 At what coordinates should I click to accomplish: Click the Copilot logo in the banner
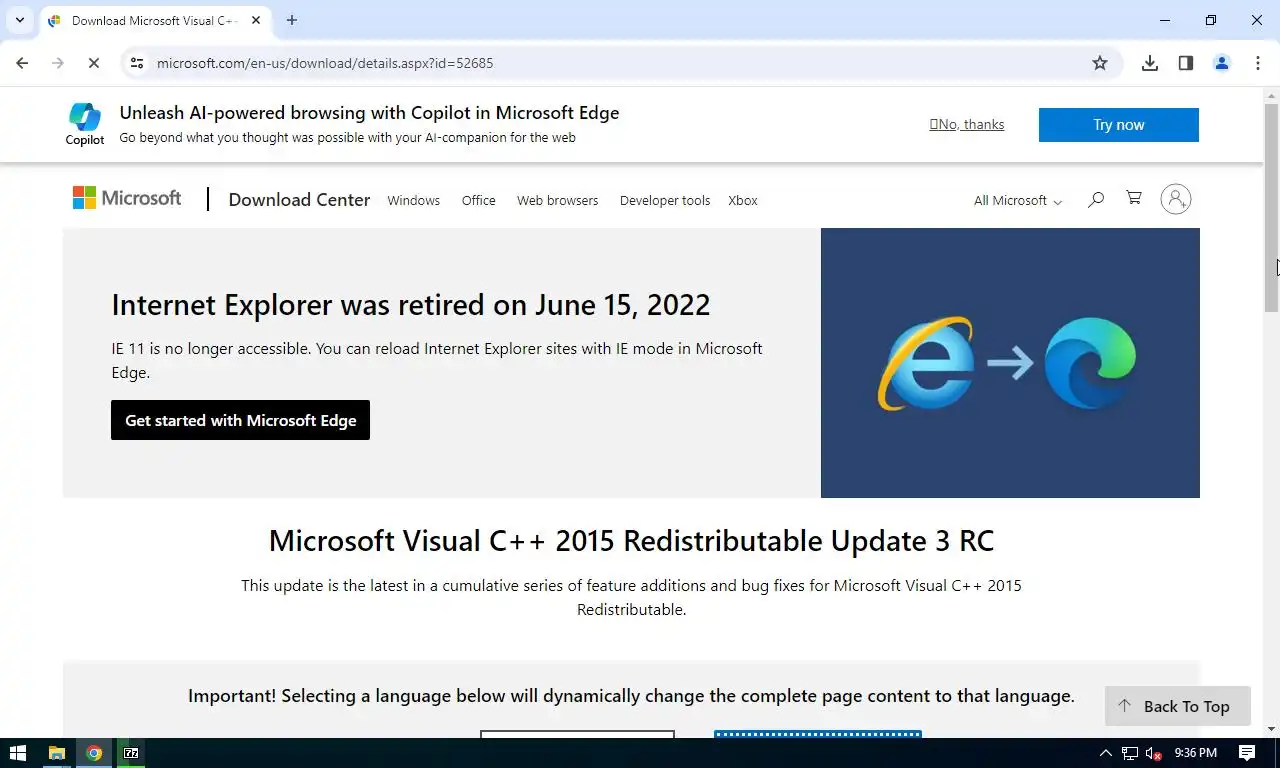tap(85, 124)
